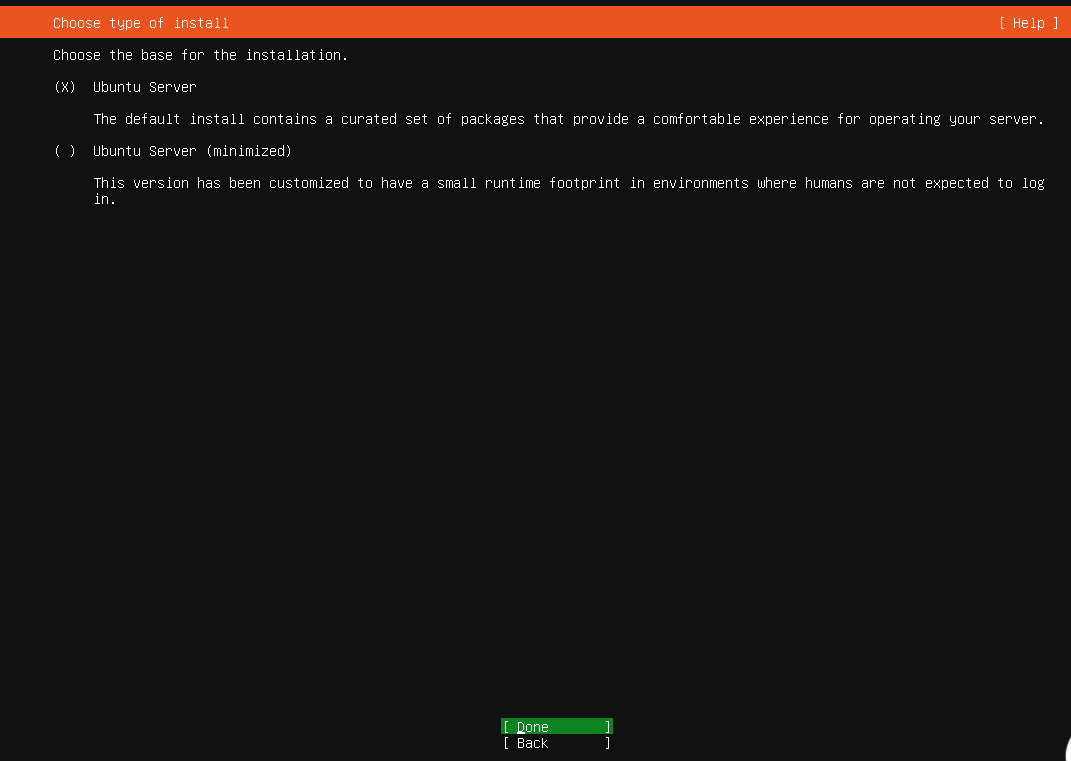Click the description starting 'This version has been customized'
The height and width of the screenshot is (761, 1071).
click(569, 191)
